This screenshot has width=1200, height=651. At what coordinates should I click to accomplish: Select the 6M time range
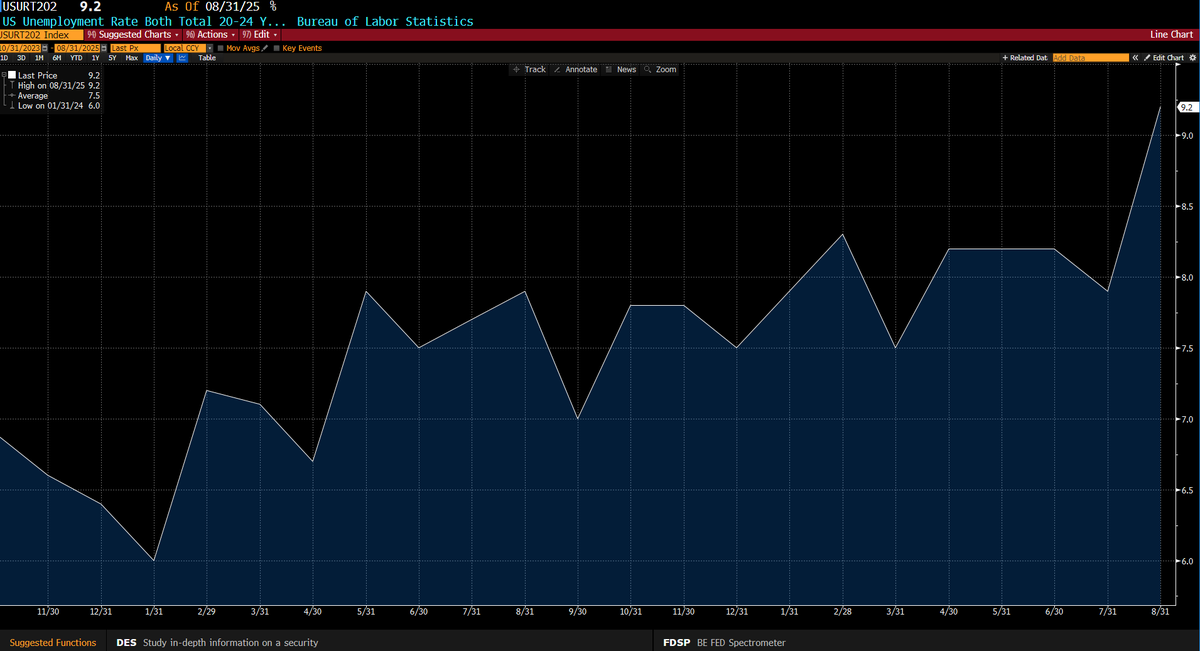[57, 58]
